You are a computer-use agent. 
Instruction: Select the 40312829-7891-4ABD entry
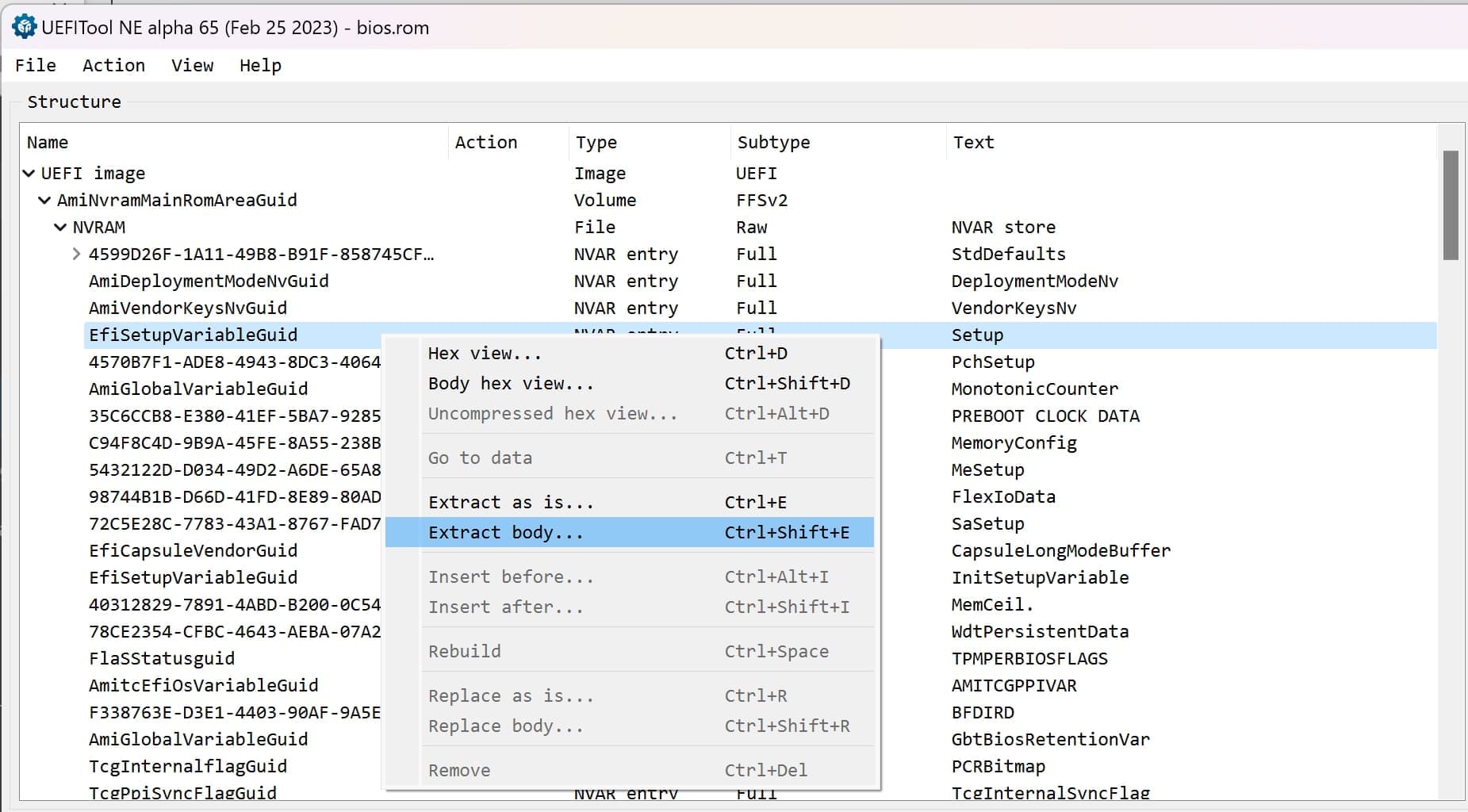[x=235, y=604]
